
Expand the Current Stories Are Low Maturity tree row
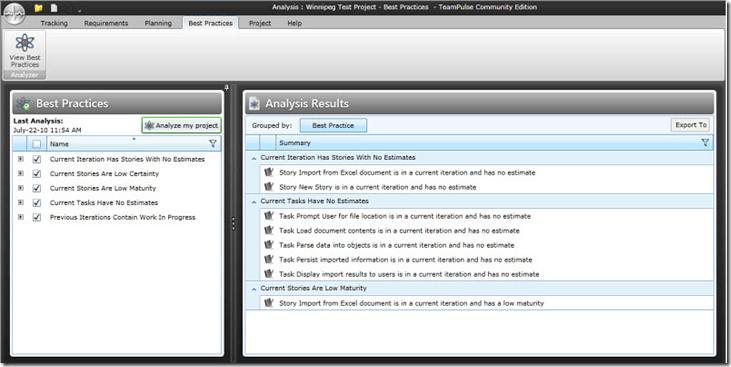[21, 188]
